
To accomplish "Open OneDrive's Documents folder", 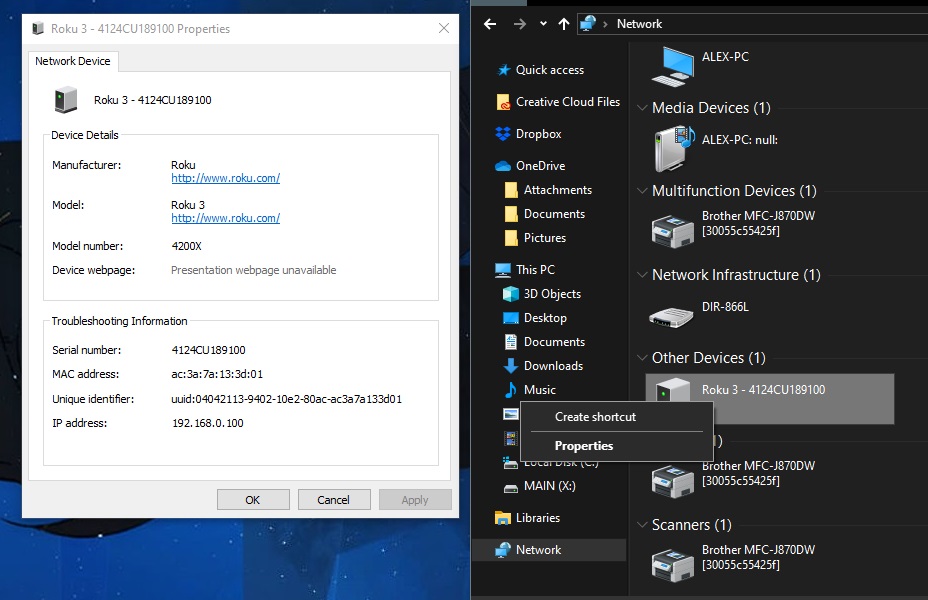I will 544,214.
